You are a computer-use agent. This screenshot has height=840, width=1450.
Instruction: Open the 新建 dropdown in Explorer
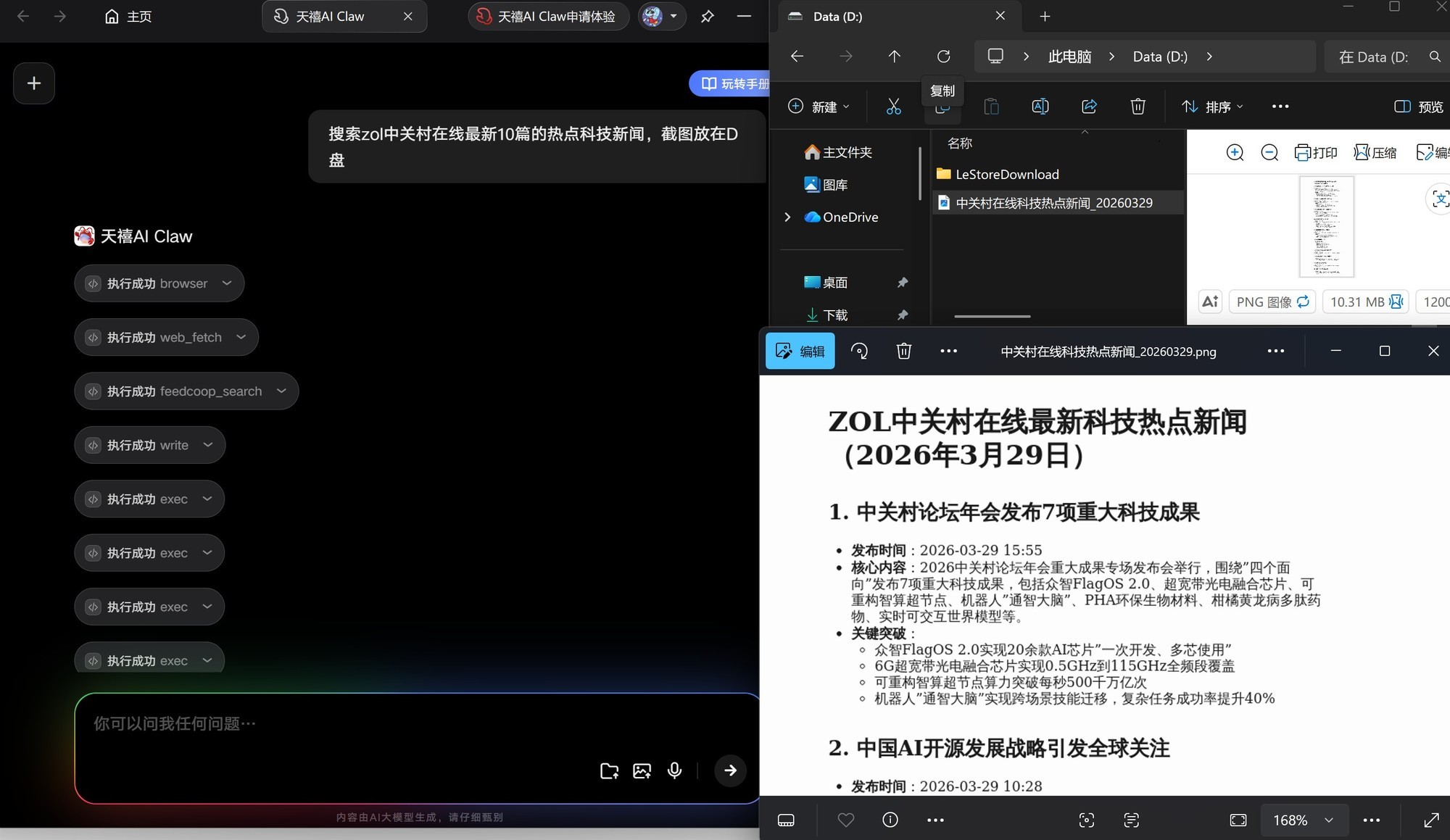819,107
